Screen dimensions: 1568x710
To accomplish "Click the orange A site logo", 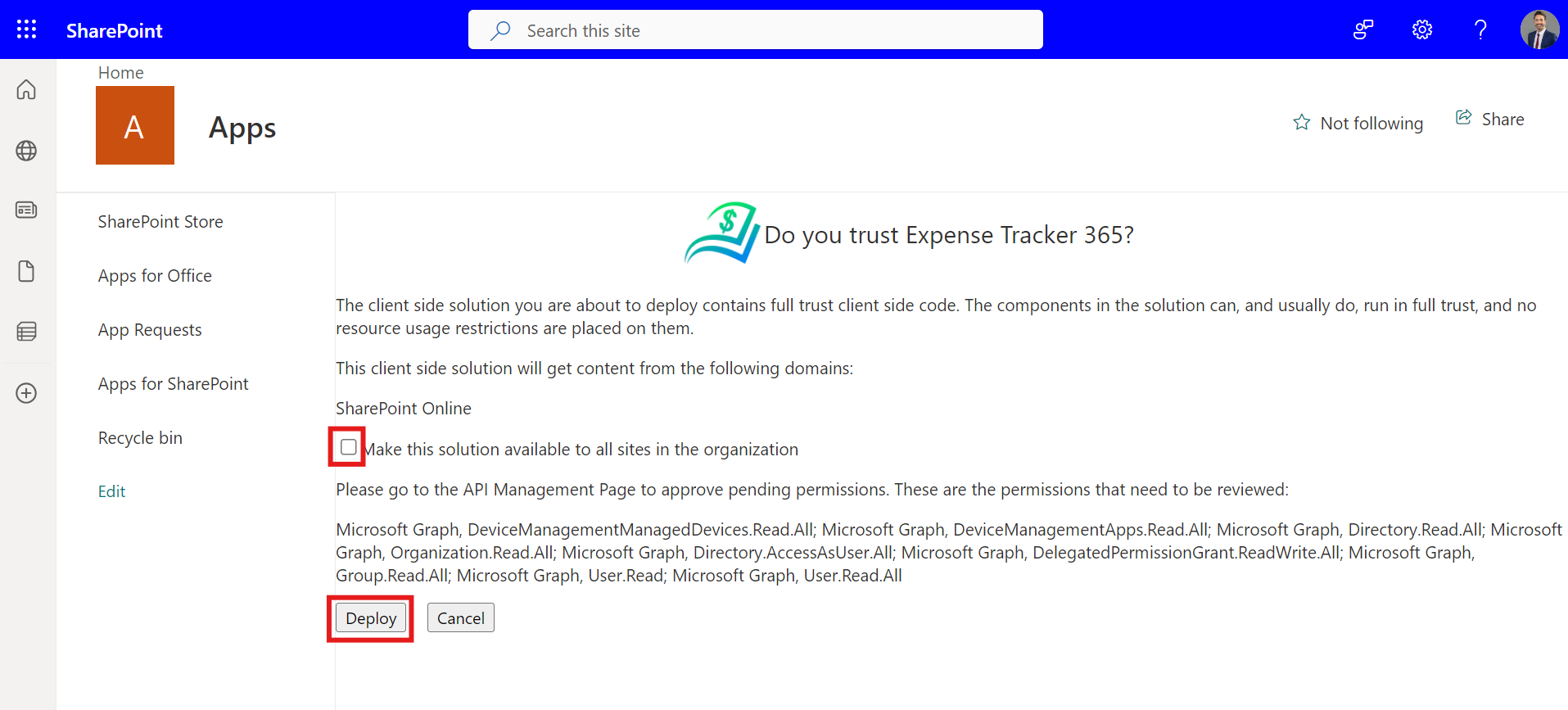I will [135, 125].
